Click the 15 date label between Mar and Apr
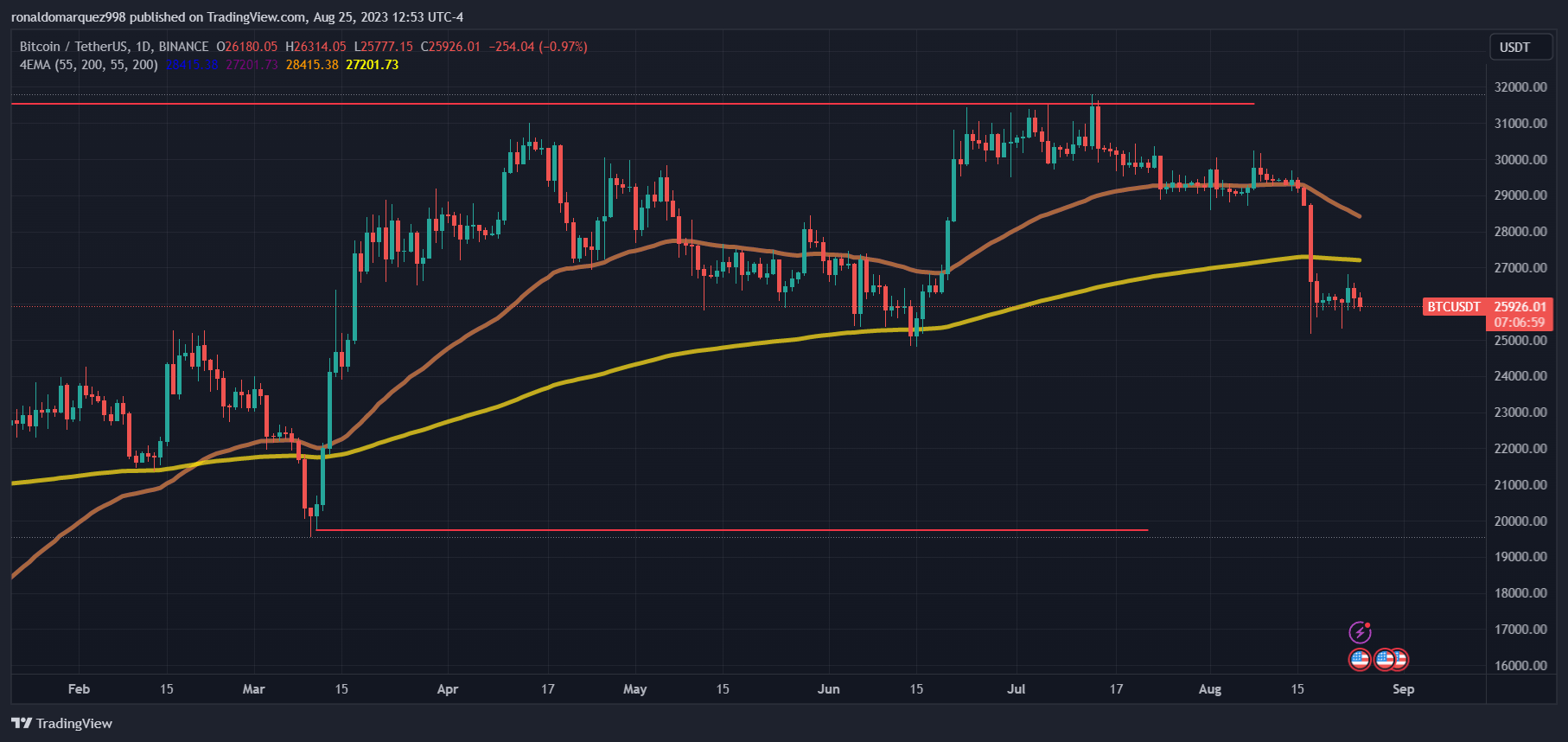Screen dimensions: 1568x742 tap(341, 689)
